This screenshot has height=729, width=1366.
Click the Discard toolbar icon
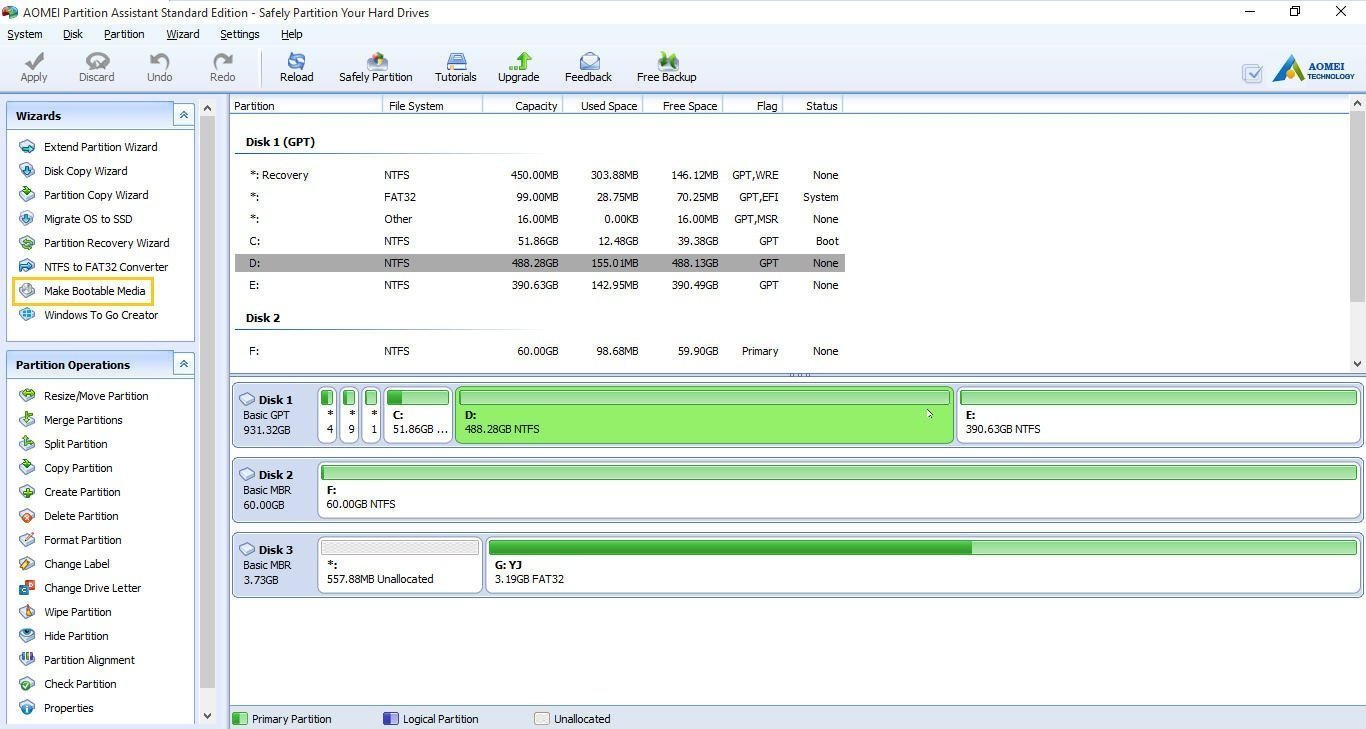tap(97, 62)
